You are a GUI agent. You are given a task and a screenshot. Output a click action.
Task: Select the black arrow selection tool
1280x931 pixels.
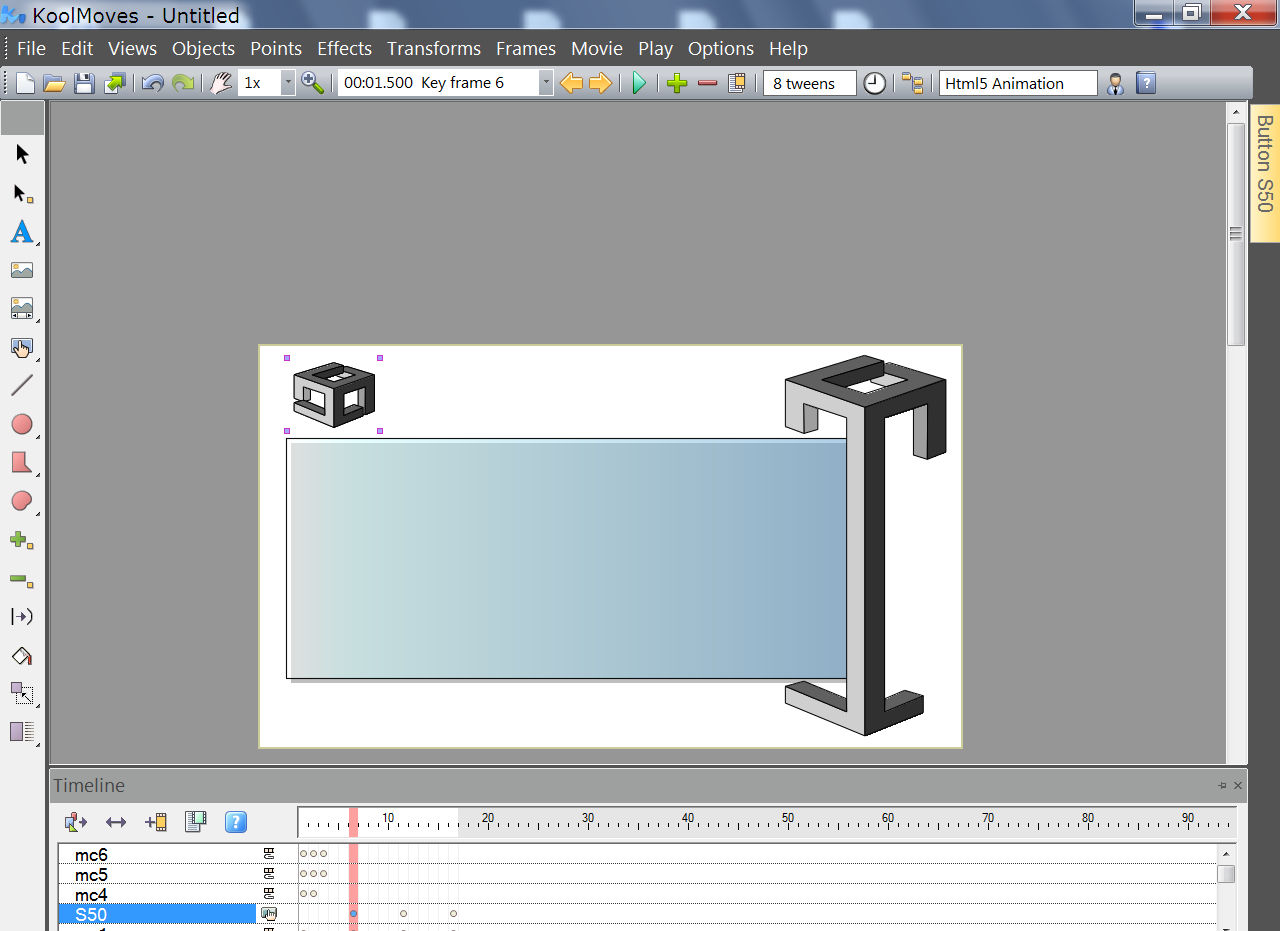[22, 154]
